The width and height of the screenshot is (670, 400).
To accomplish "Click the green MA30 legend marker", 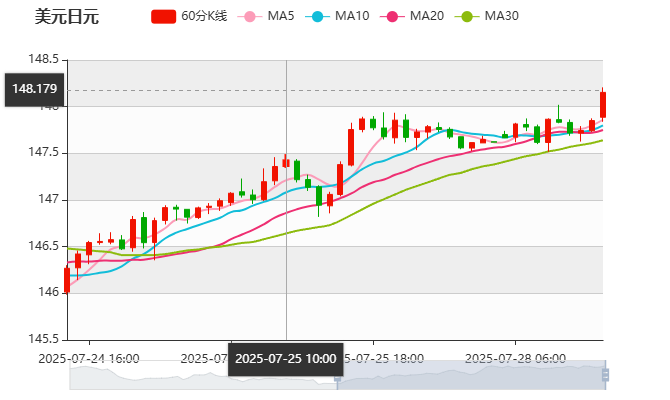I will [x=467, y=17].
